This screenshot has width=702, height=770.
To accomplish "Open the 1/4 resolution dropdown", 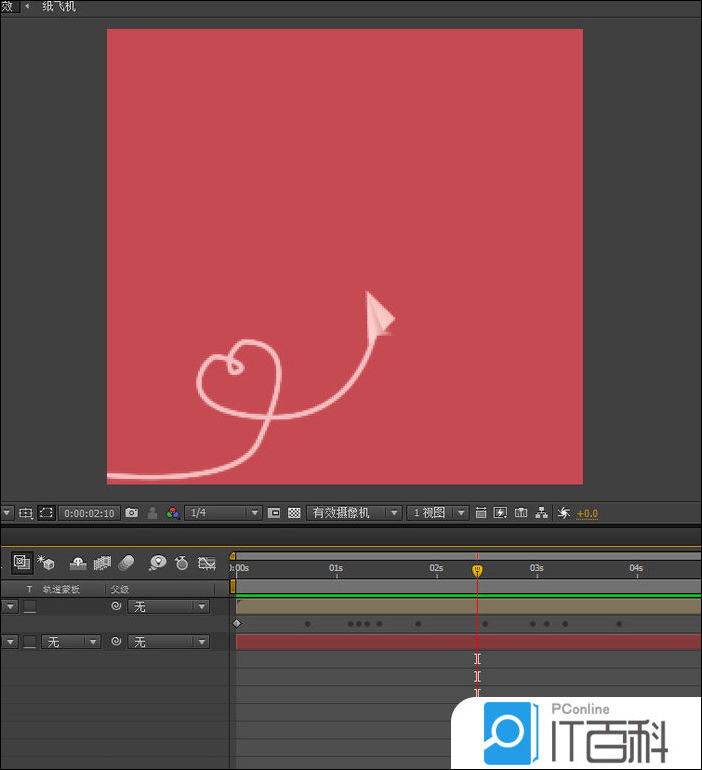I will click(223, 513).
